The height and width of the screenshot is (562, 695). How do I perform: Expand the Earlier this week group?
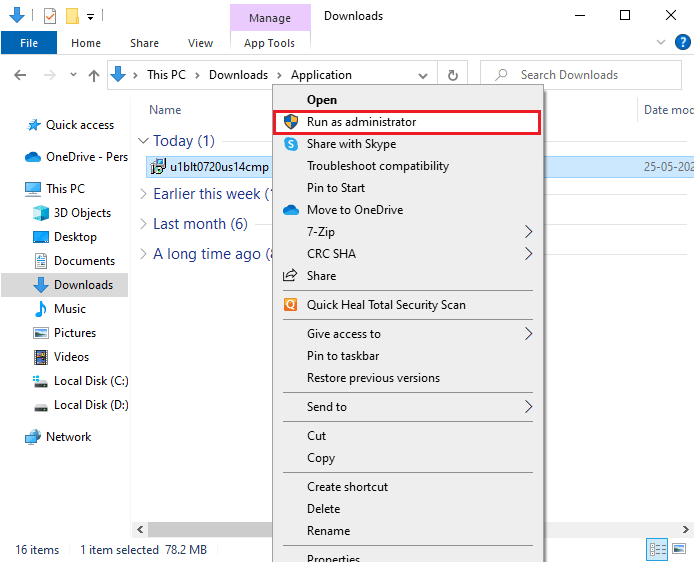pyautogui.click(x=143, y=194)
